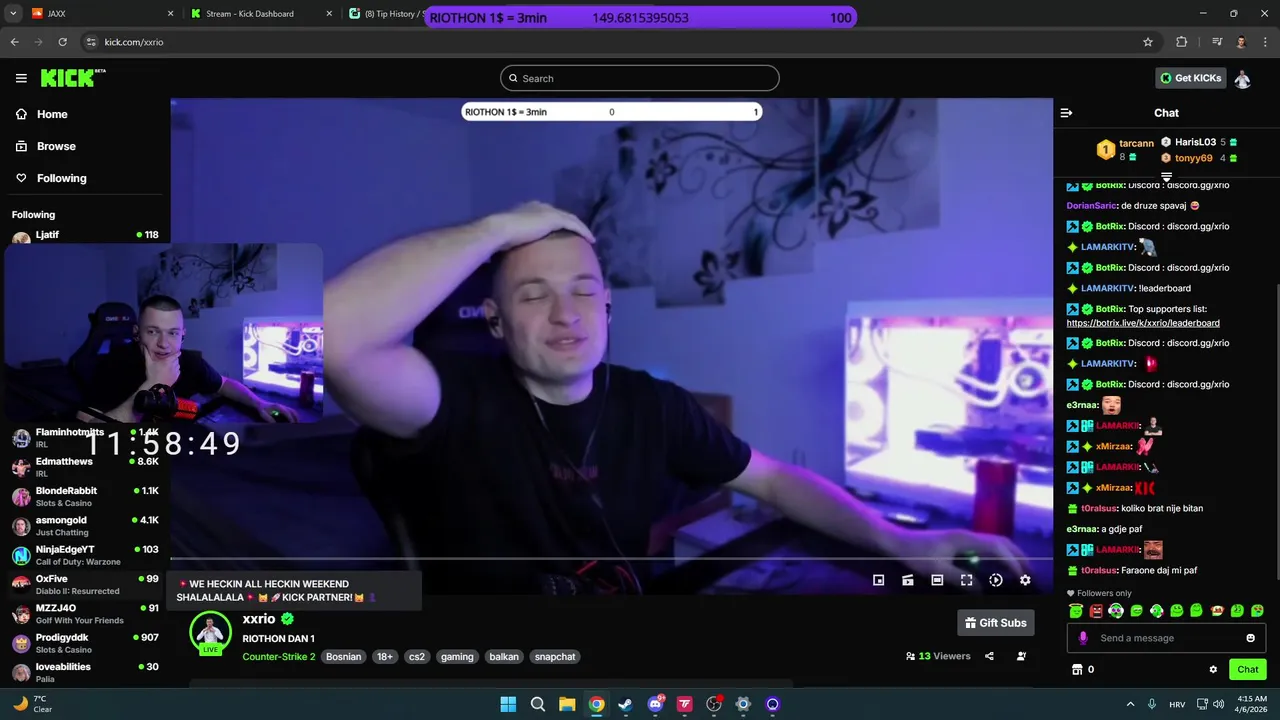Click the Get KICKs button

[x=1190, y=78]
